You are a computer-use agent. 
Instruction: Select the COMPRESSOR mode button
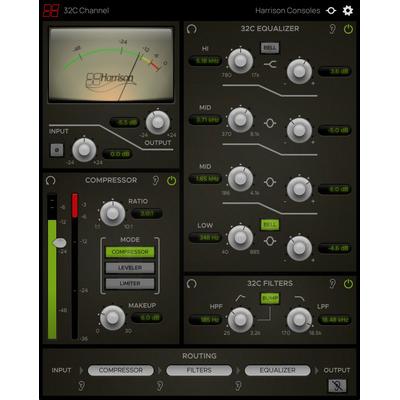(x=130, y=252)
